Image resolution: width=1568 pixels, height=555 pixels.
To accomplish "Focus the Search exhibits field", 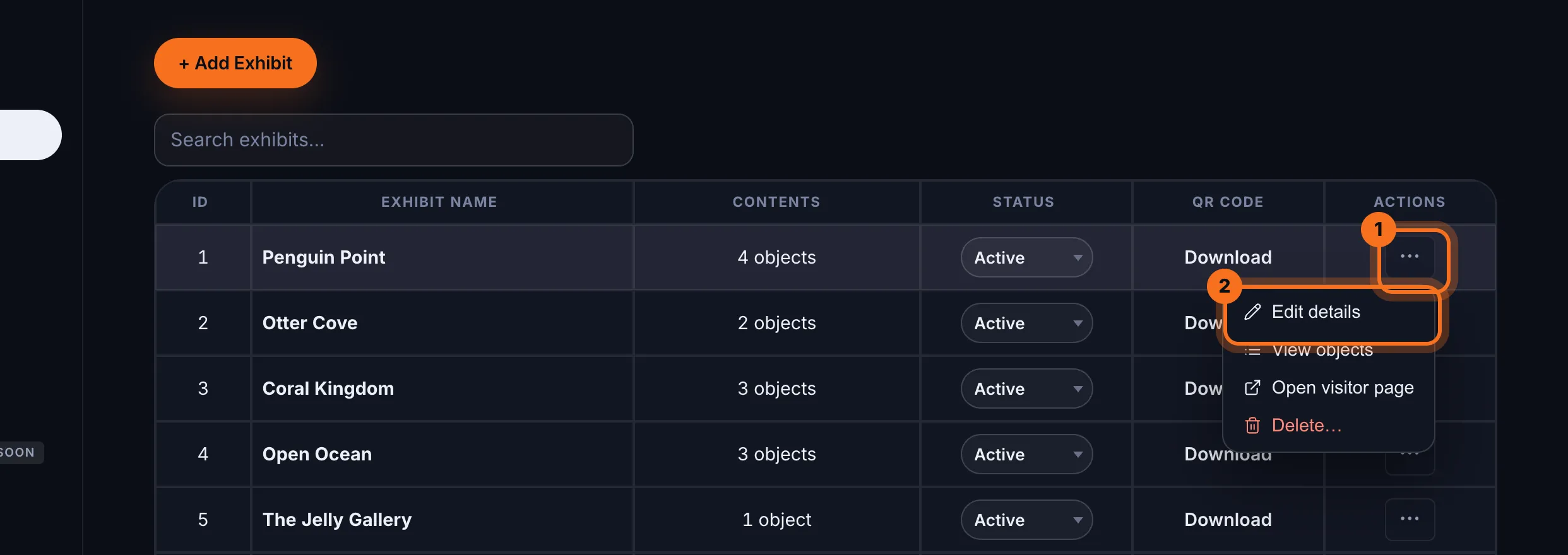I will tap(394, 140).
